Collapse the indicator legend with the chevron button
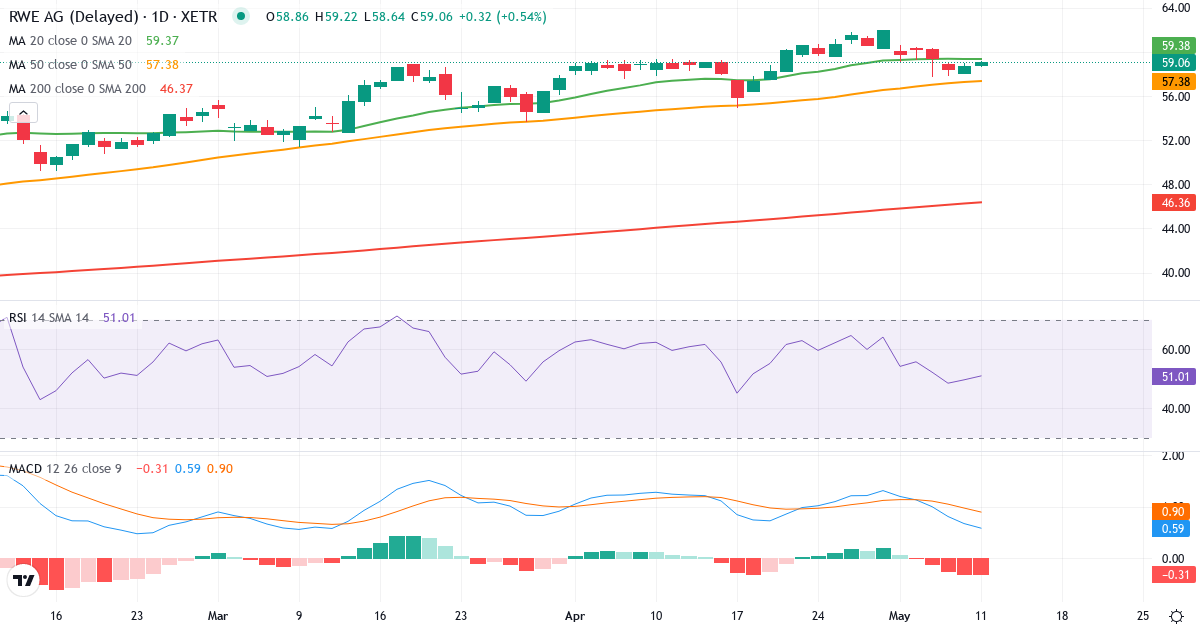 [22, 112]
